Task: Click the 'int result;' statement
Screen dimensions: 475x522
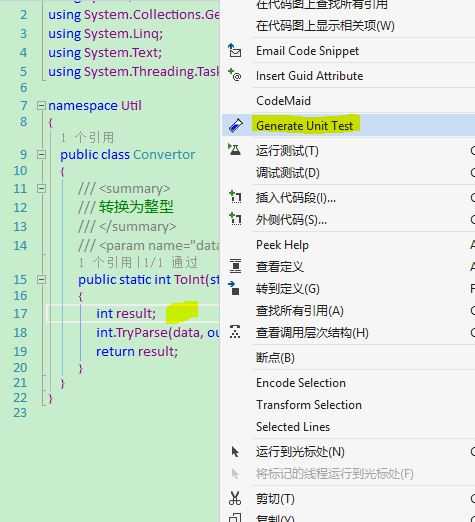Action: click(x=126, y=313)
